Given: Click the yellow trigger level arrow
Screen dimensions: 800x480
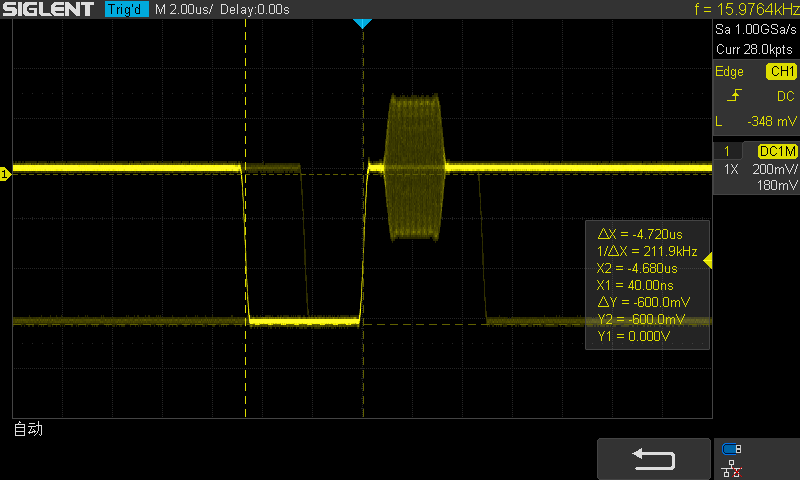Looking at the screenshot, I should click(x=708, y=261).
